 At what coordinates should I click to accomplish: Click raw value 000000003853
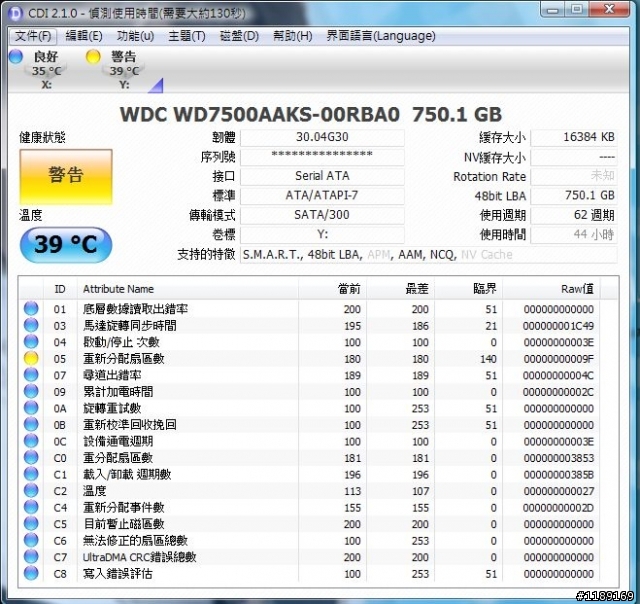click(x=558, y=458)
